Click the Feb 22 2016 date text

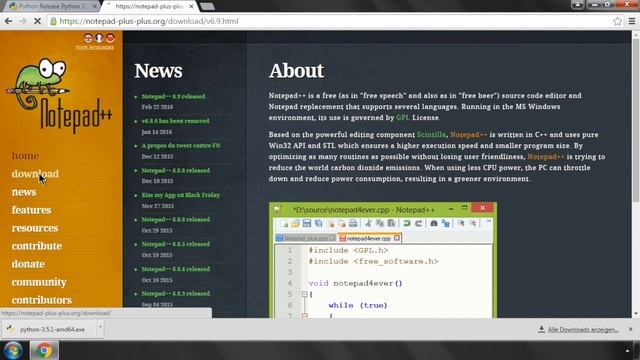pyautogui.click(x=157, y=107)
